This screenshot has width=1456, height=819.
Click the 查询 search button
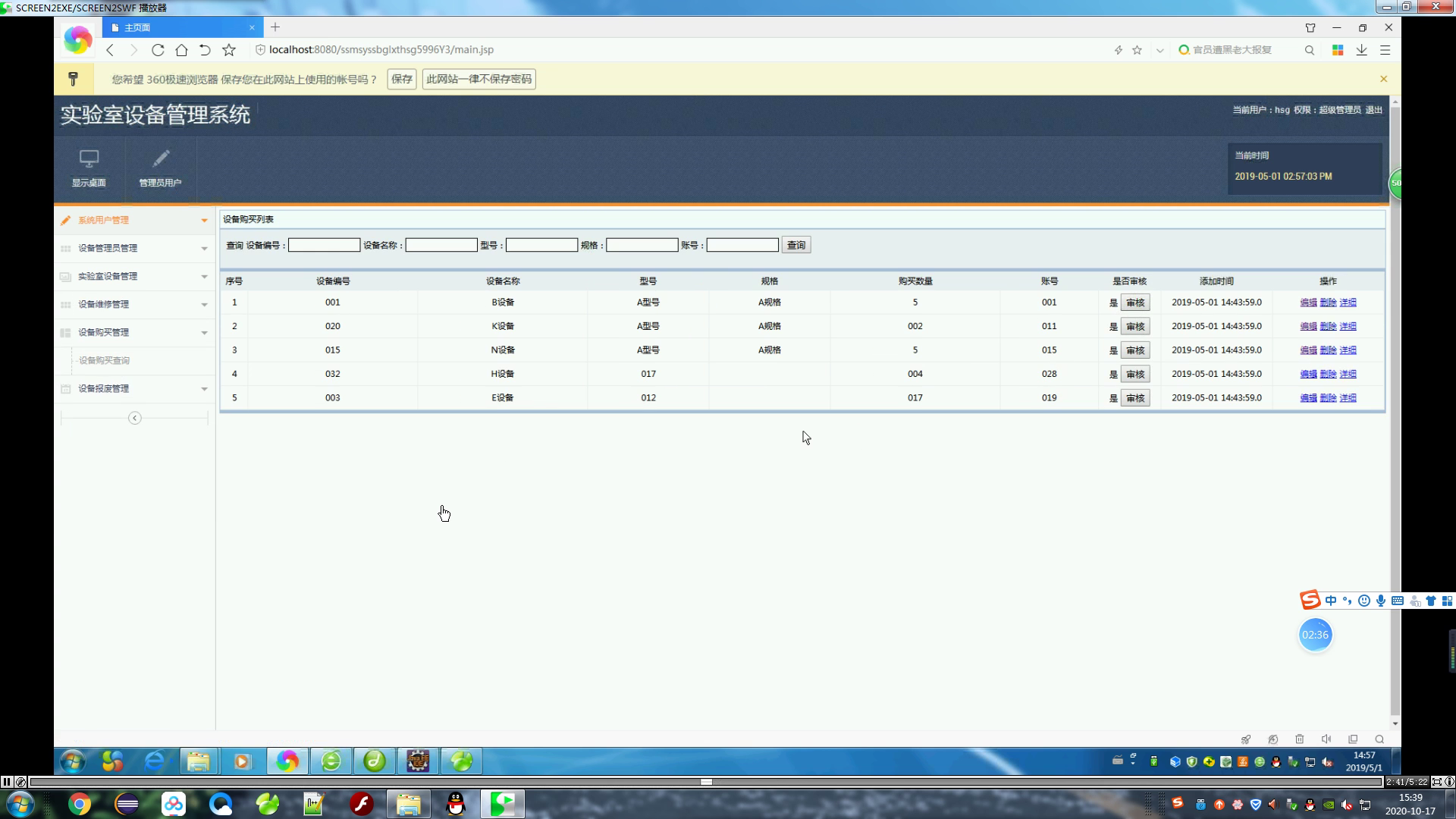pos(796,245)
